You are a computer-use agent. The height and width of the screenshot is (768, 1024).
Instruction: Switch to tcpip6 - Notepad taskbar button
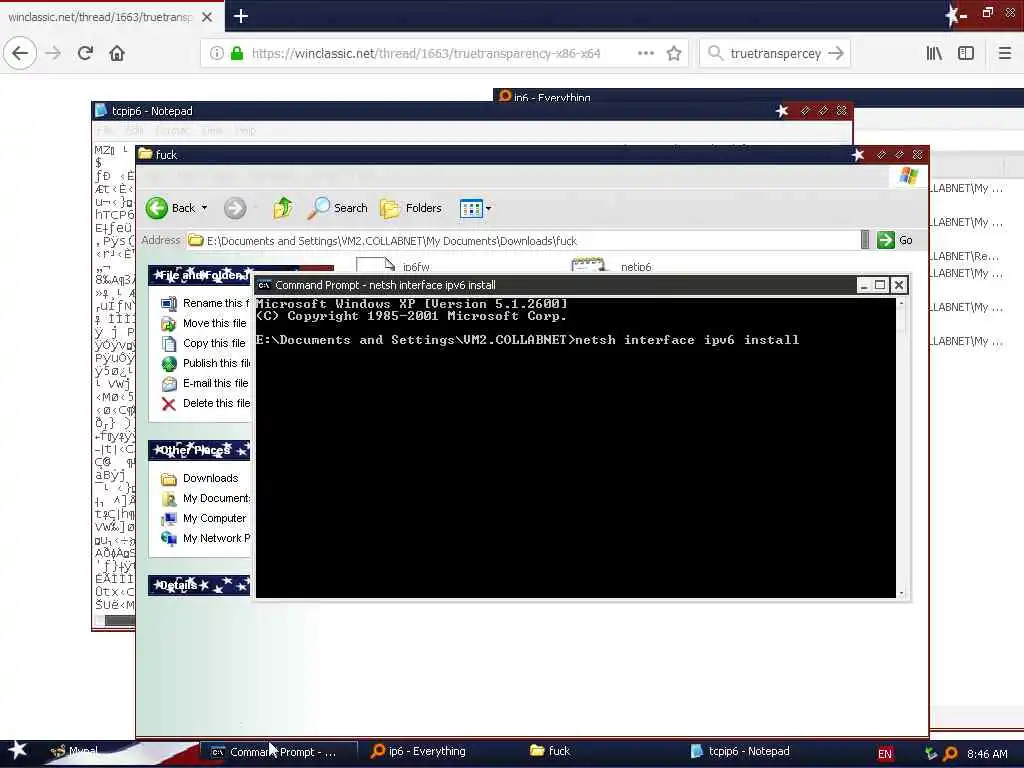pyautogui.click(x=740, y=752)
